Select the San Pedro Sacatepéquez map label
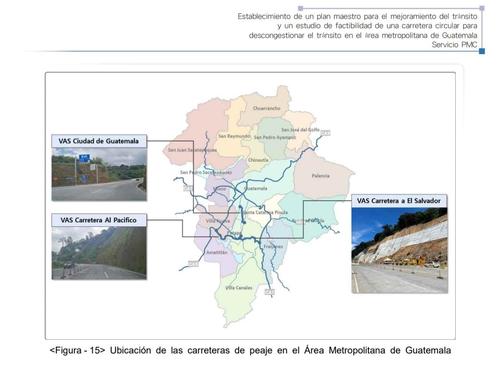 (206, 172)
